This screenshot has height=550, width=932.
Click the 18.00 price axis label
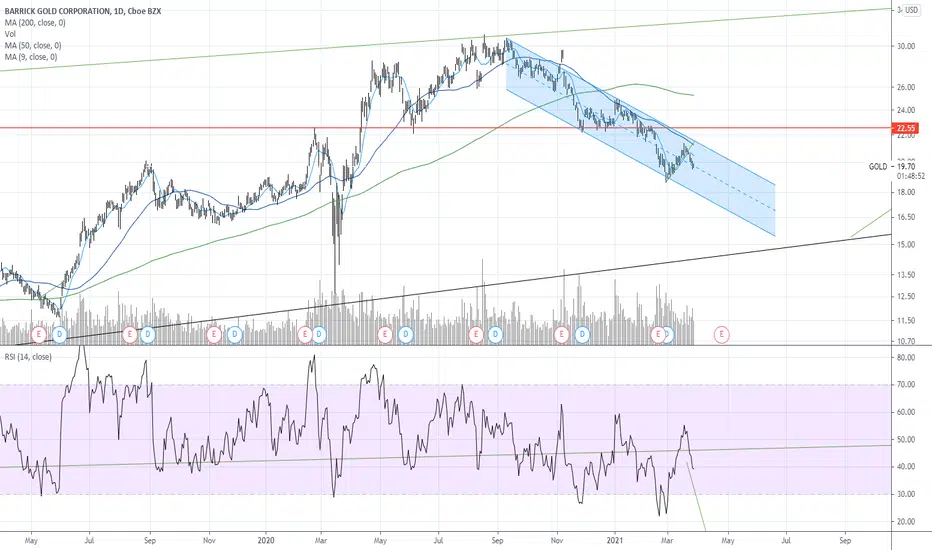pos(906,192)
